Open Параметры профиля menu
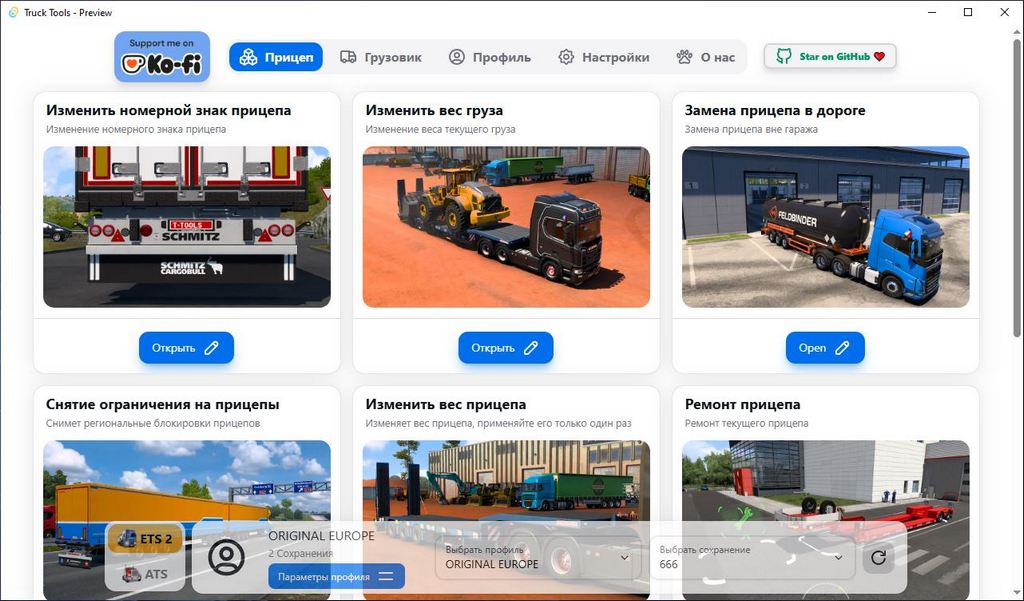Screen dimensions: 1024x601 (336, 576)
